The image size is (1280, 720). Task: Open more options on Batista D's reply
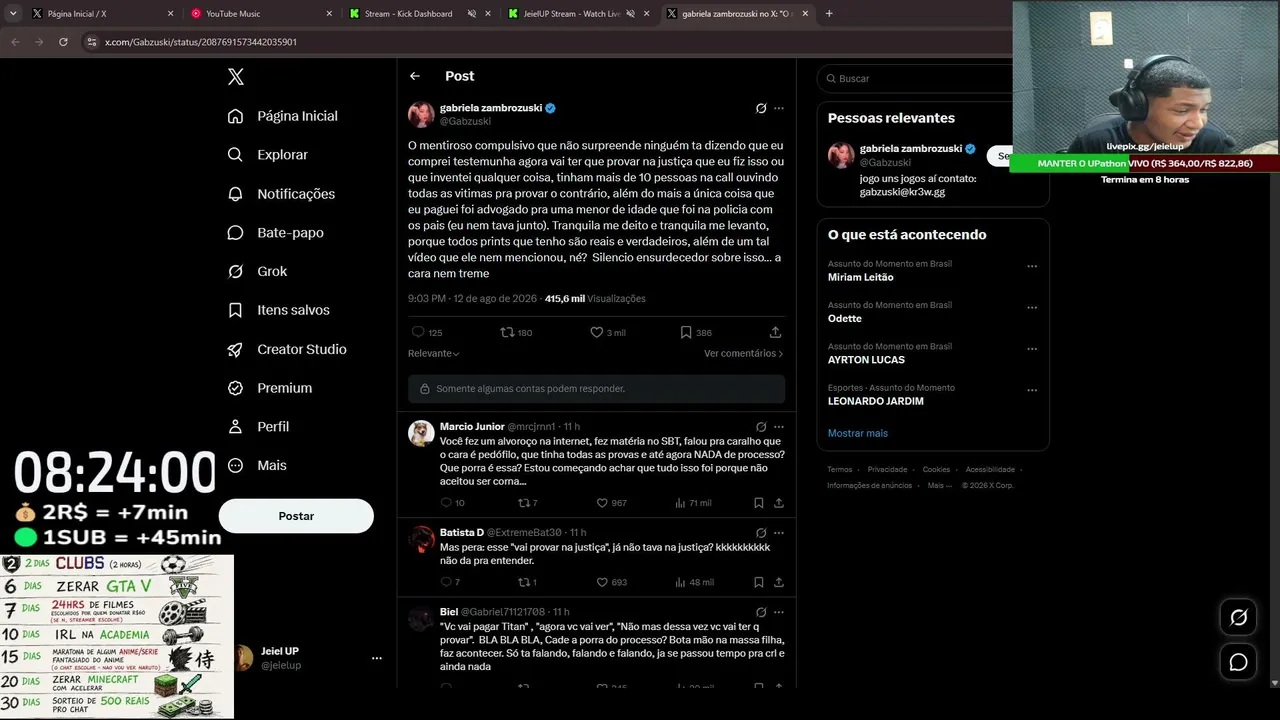coord(779,533)
